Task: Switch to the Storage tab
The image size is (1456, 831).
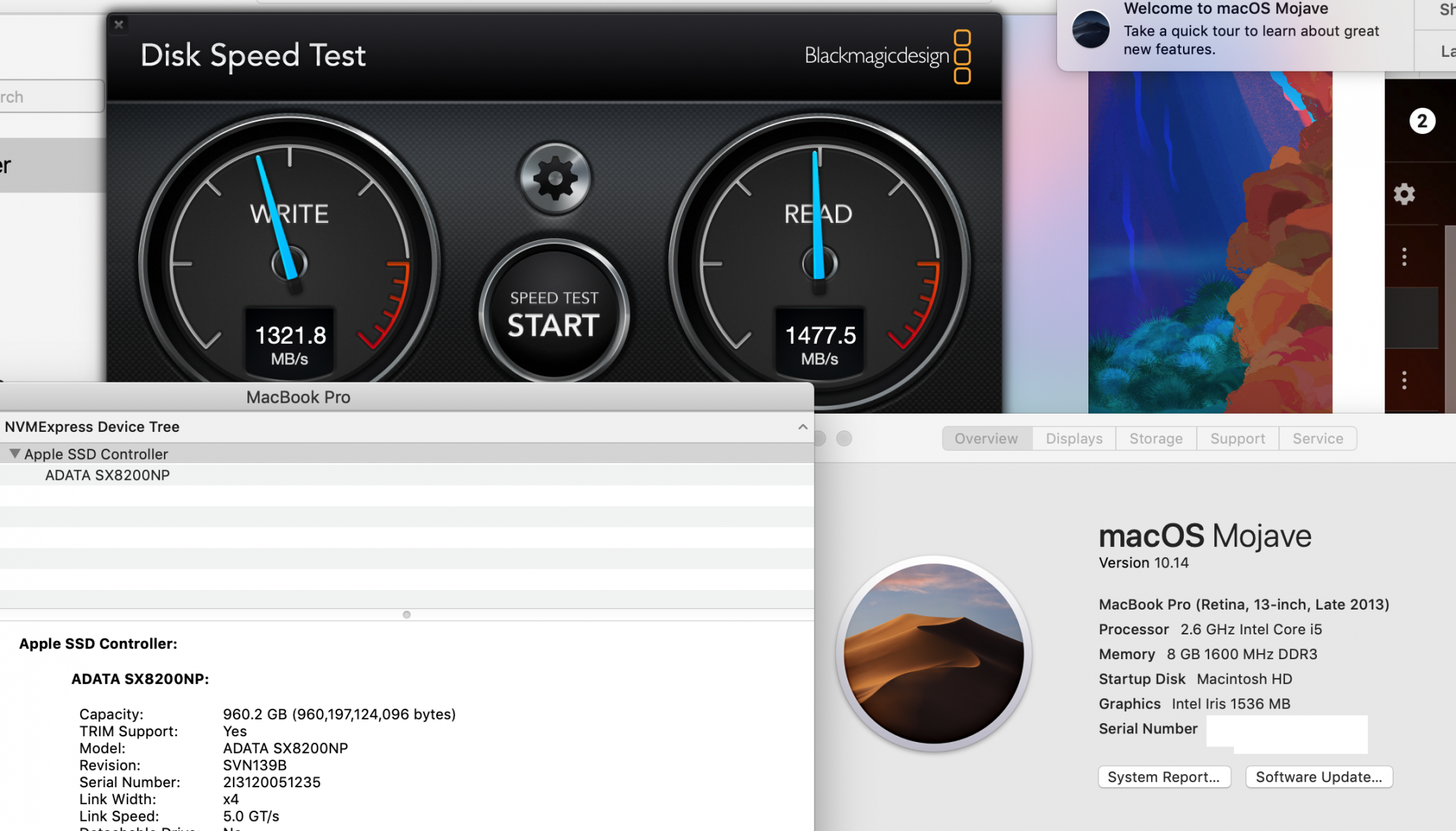Action: point(1155,438)
